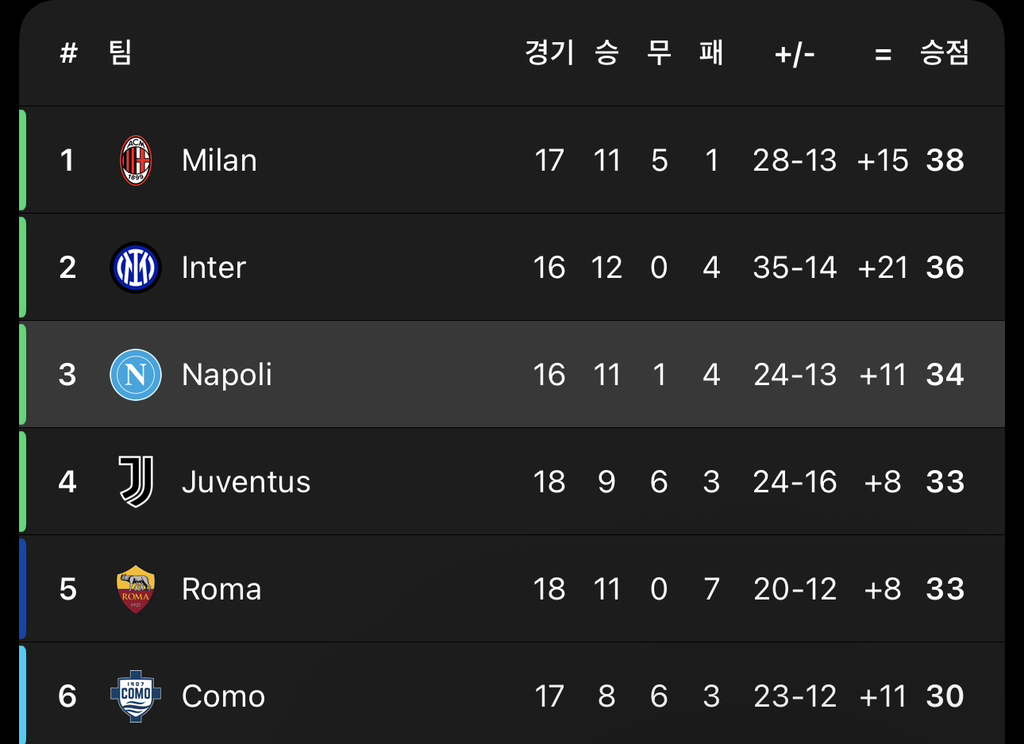
Task: Tap the Napoli club crest
Action: (x=136, y=375)
